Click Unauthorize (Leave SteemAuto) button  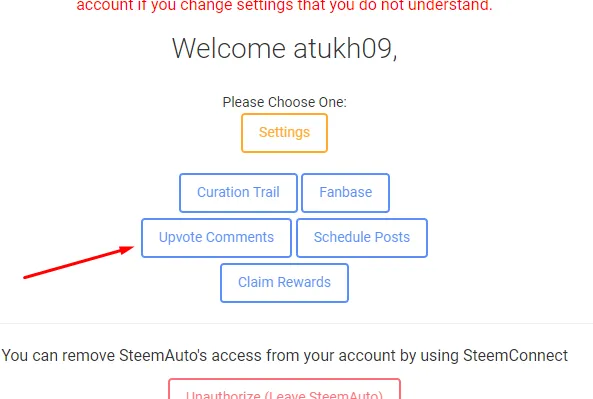[x=284, y=389]
